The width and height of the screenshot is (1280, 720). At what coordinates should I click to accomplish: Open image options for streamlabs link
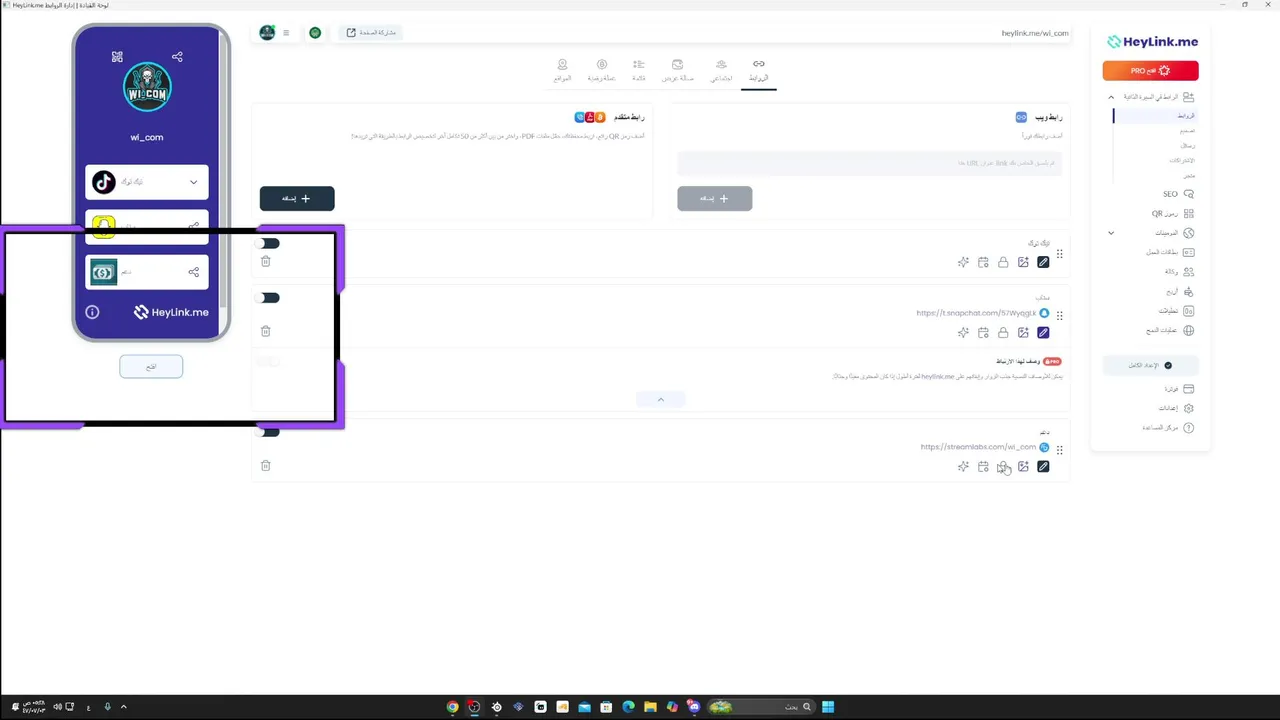pyautogui.click(x=1023, y=466)
